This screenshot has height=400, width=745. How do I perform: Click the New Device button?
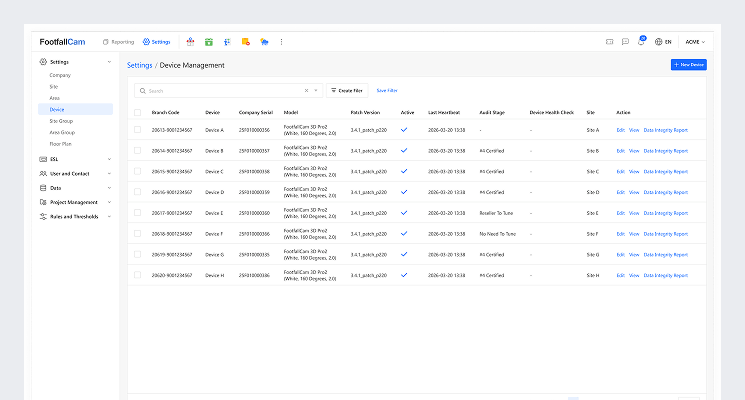pos(688,64)
